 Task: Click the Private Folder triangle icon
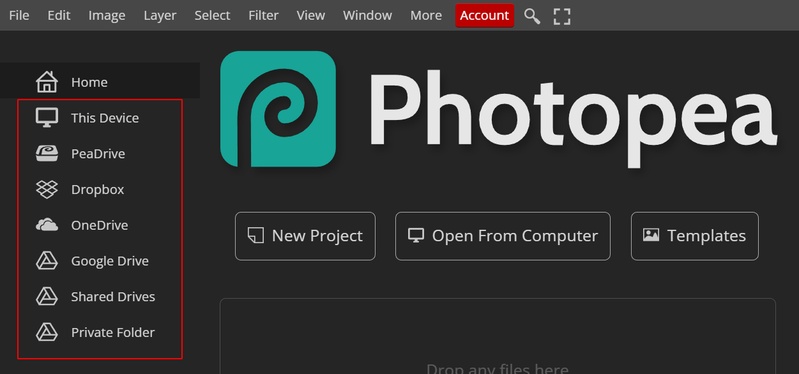coord(47,332)
